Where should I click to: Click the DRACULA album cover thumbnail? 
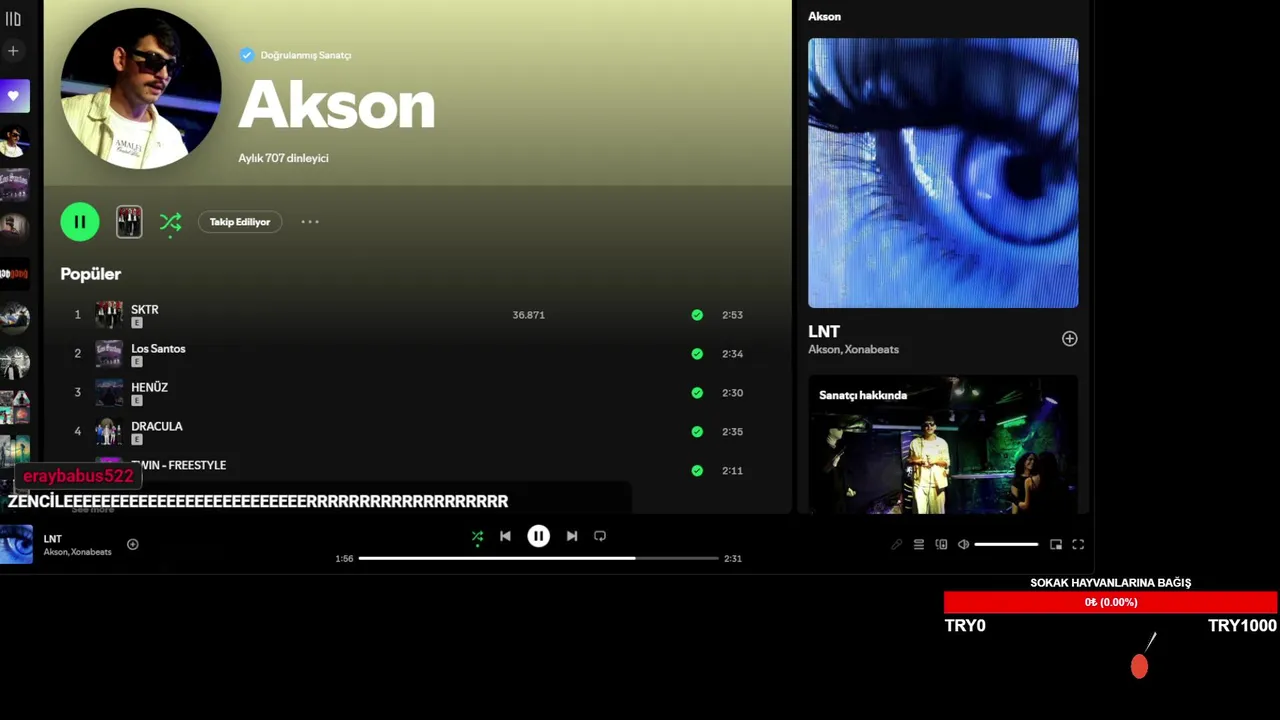click(109, 432)
